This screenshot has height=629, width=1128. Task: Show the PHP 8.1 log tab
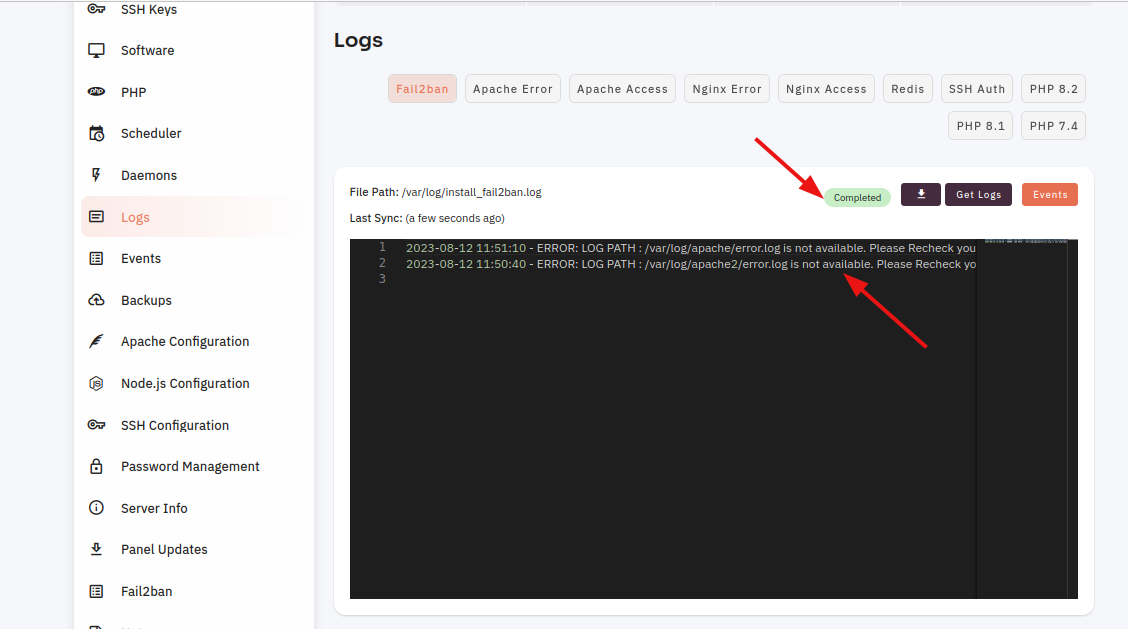pyautogui.click(x=981, y=126)
